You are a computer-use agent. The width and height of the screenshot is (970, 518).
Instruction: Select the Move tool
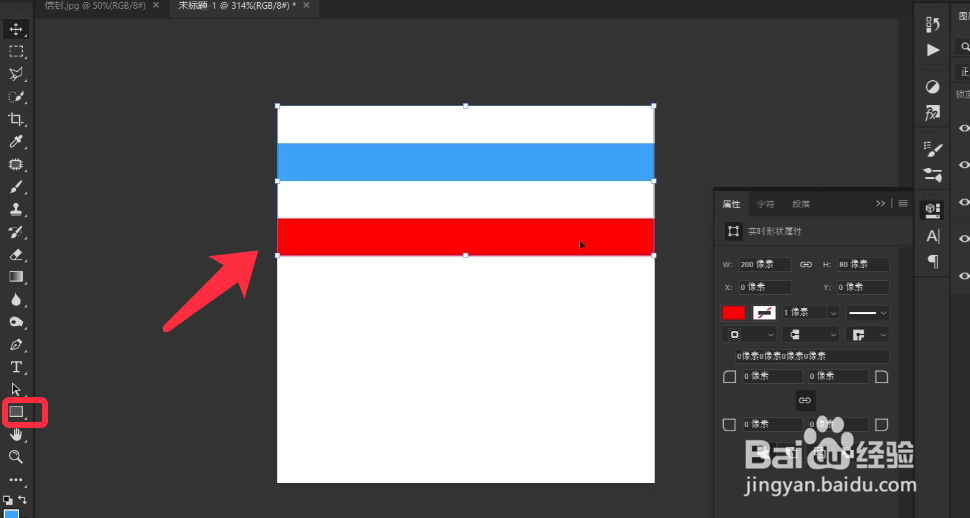pyautogui.click(x=16, y=29)
